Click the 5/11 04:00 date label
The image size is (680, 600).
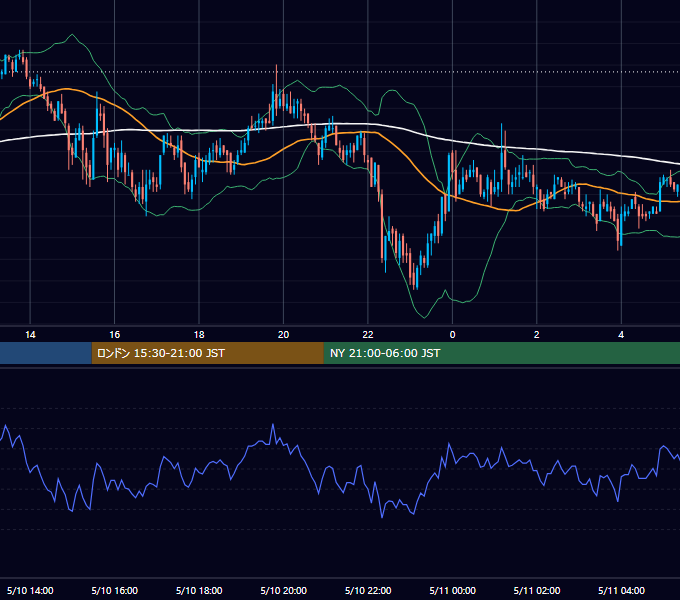click(x=621, y=590)
